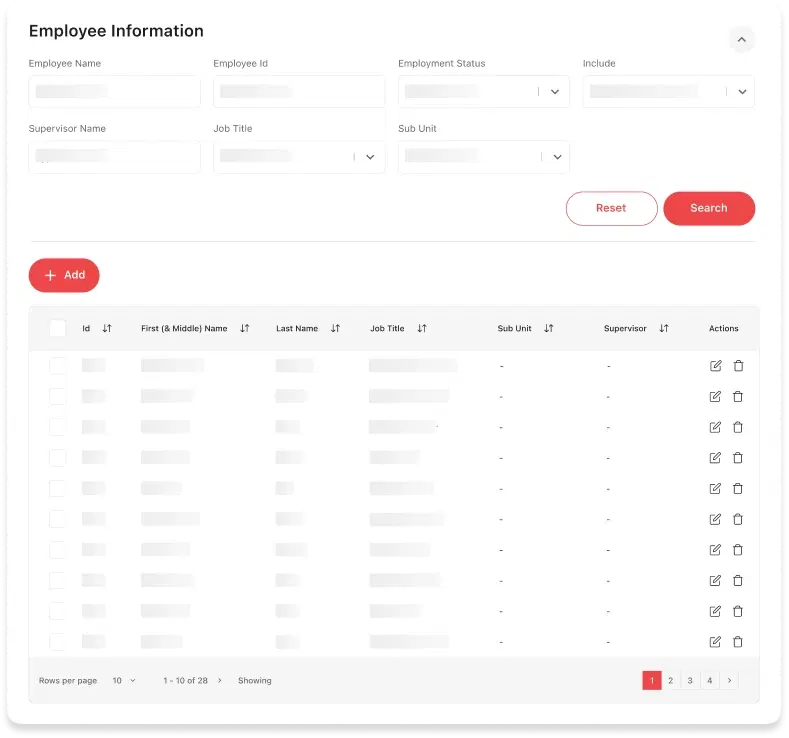The width and height of the screenshot is (789, 738).
Task: Click the Reset button
Action: click(x=611, y=208)
